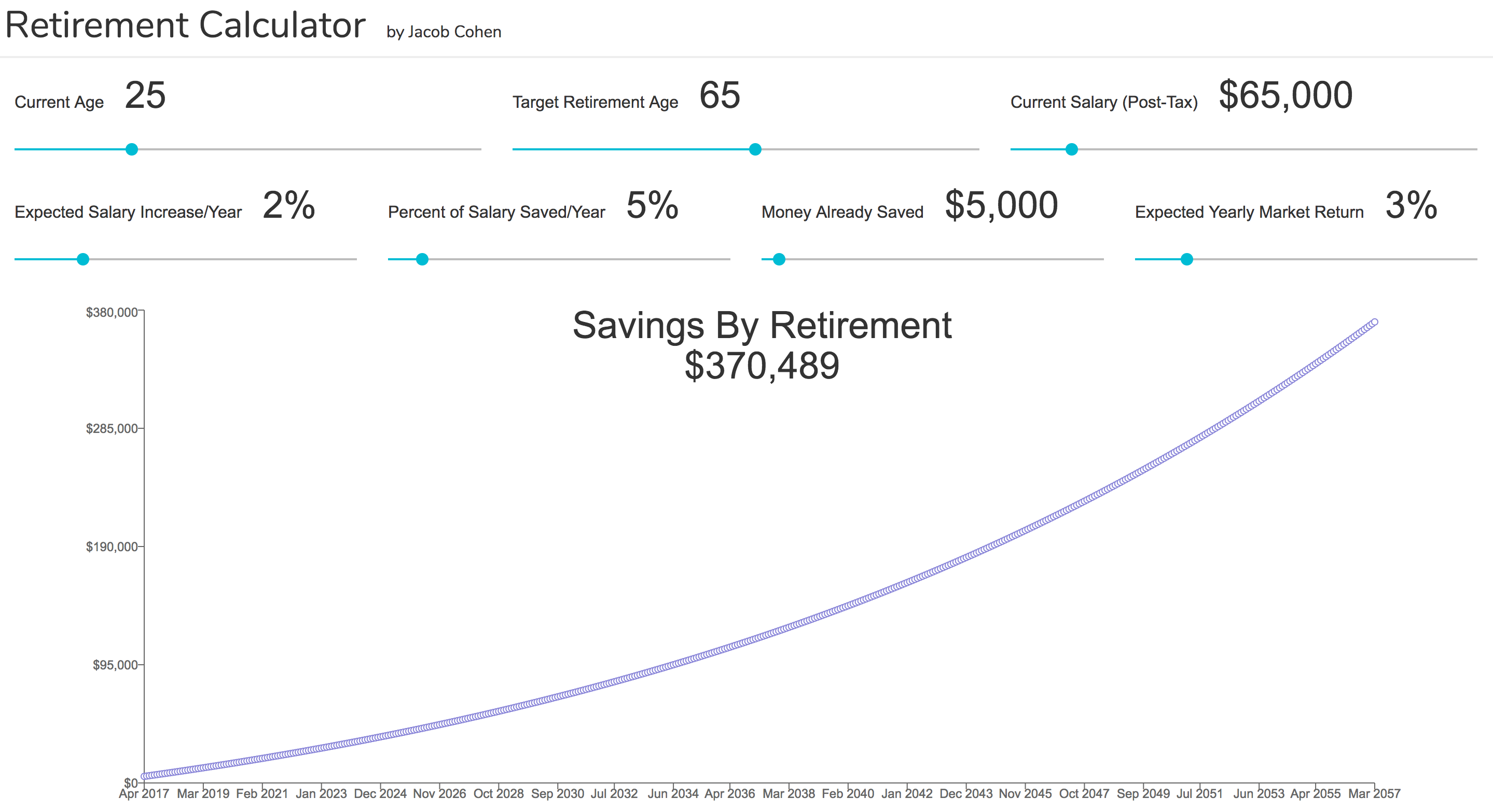Click the Target Retirement Age slider handle

coord(755,149)
